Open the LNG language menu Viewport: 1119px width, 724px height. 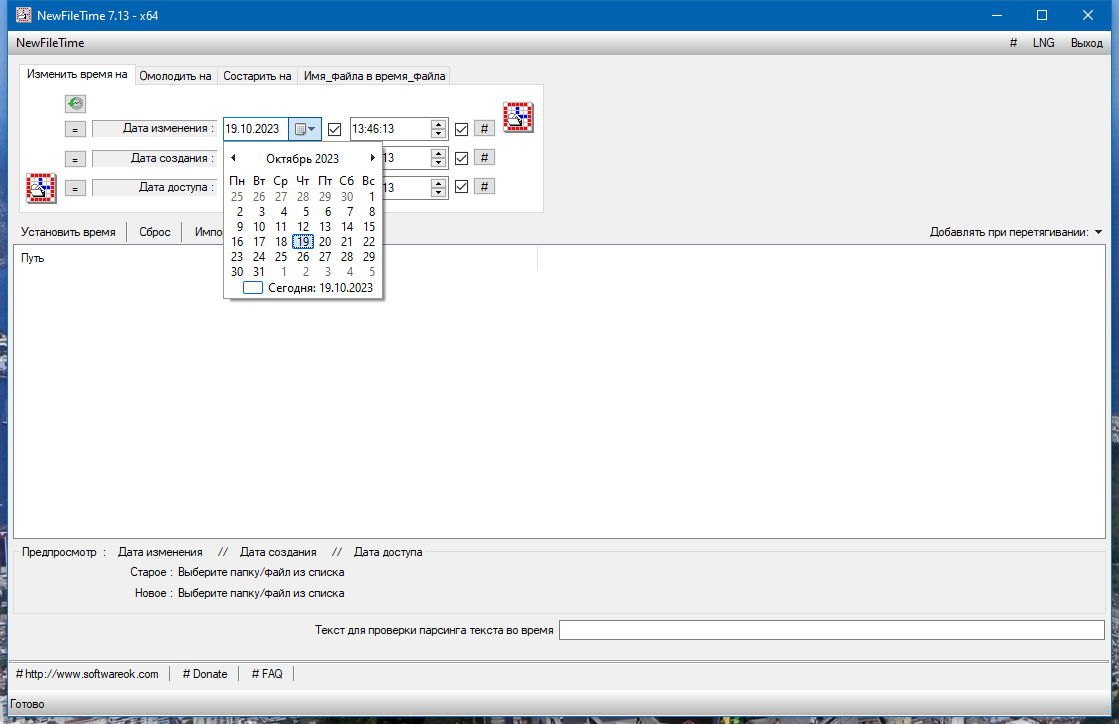[1043, 43]
